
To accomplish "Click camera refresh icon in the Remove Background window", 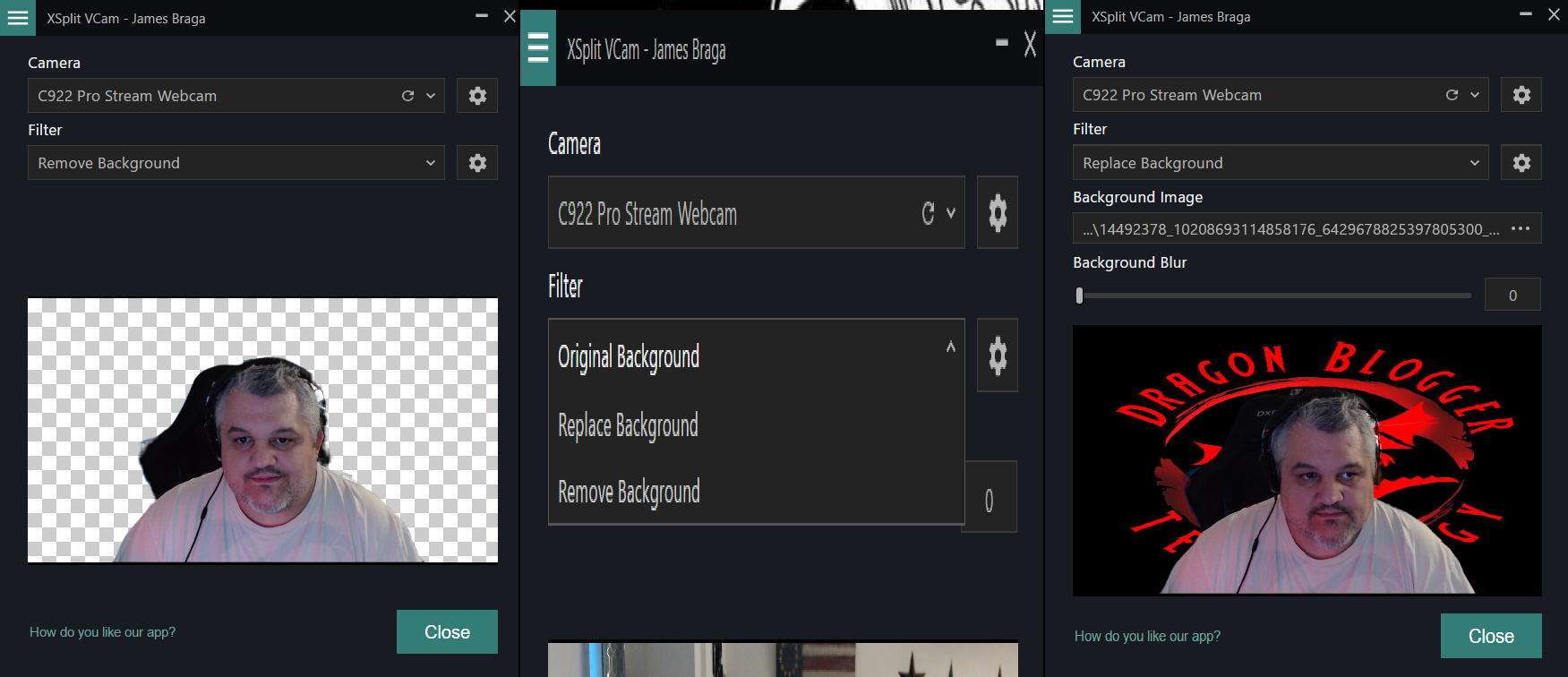I will (407, 96).
